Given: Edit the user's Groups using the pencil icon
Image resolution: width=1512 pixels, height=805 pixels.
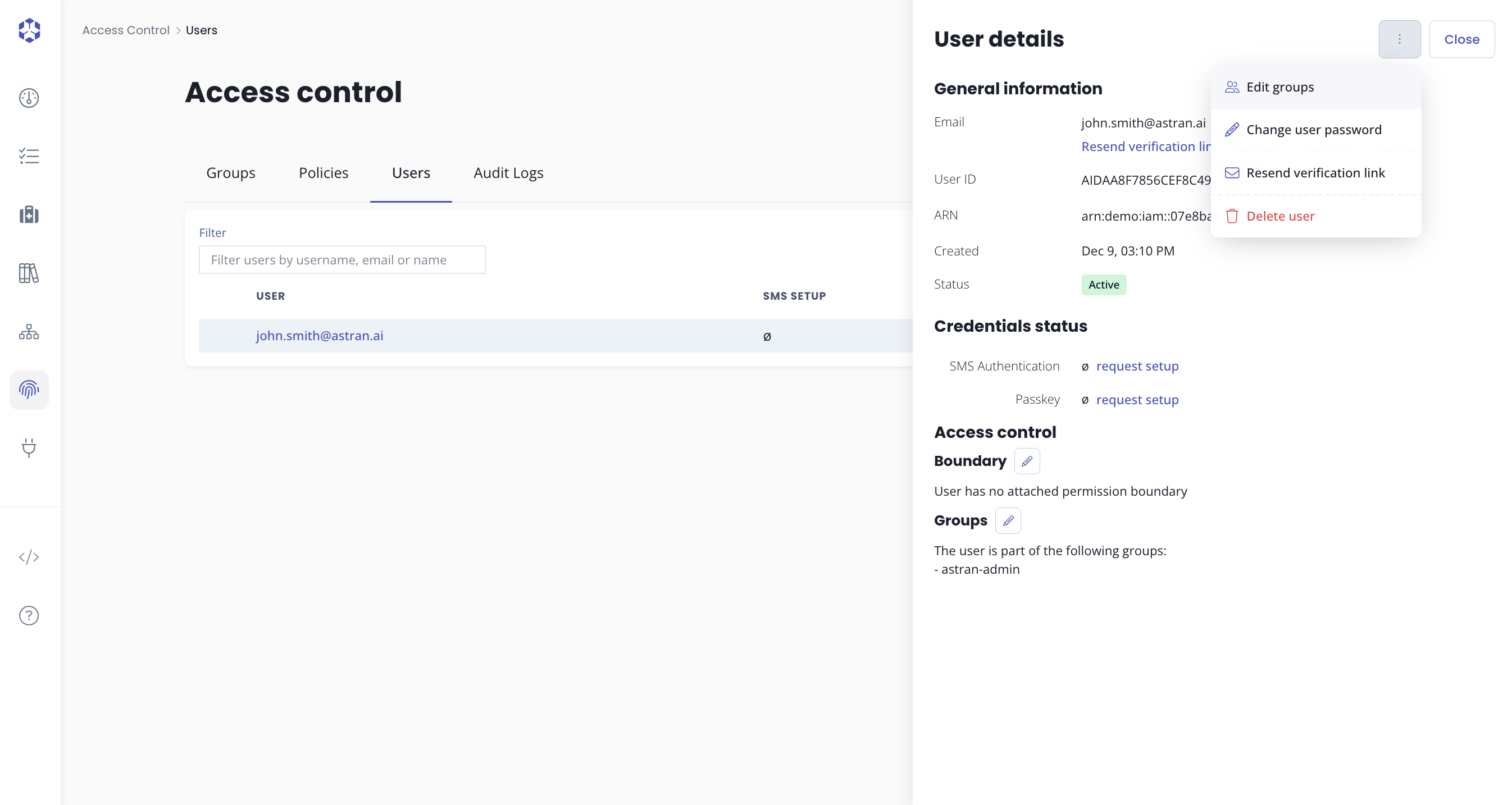Looking at the screenshot, I should pyautogui.click(x=1008, y=520).
